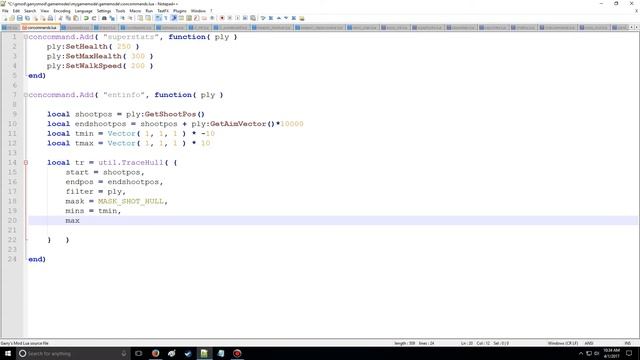The height and width of the screenshot is (360, 640).
Task: Select the concommands.lua tab
Action: (40, 27)
